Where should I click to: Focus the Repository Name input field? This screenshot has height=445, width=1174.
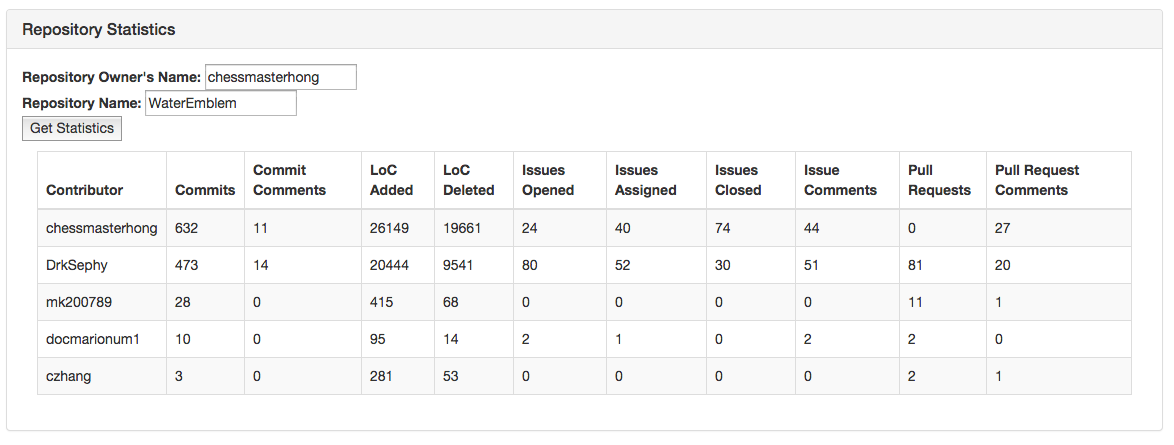tap(221, 103)
